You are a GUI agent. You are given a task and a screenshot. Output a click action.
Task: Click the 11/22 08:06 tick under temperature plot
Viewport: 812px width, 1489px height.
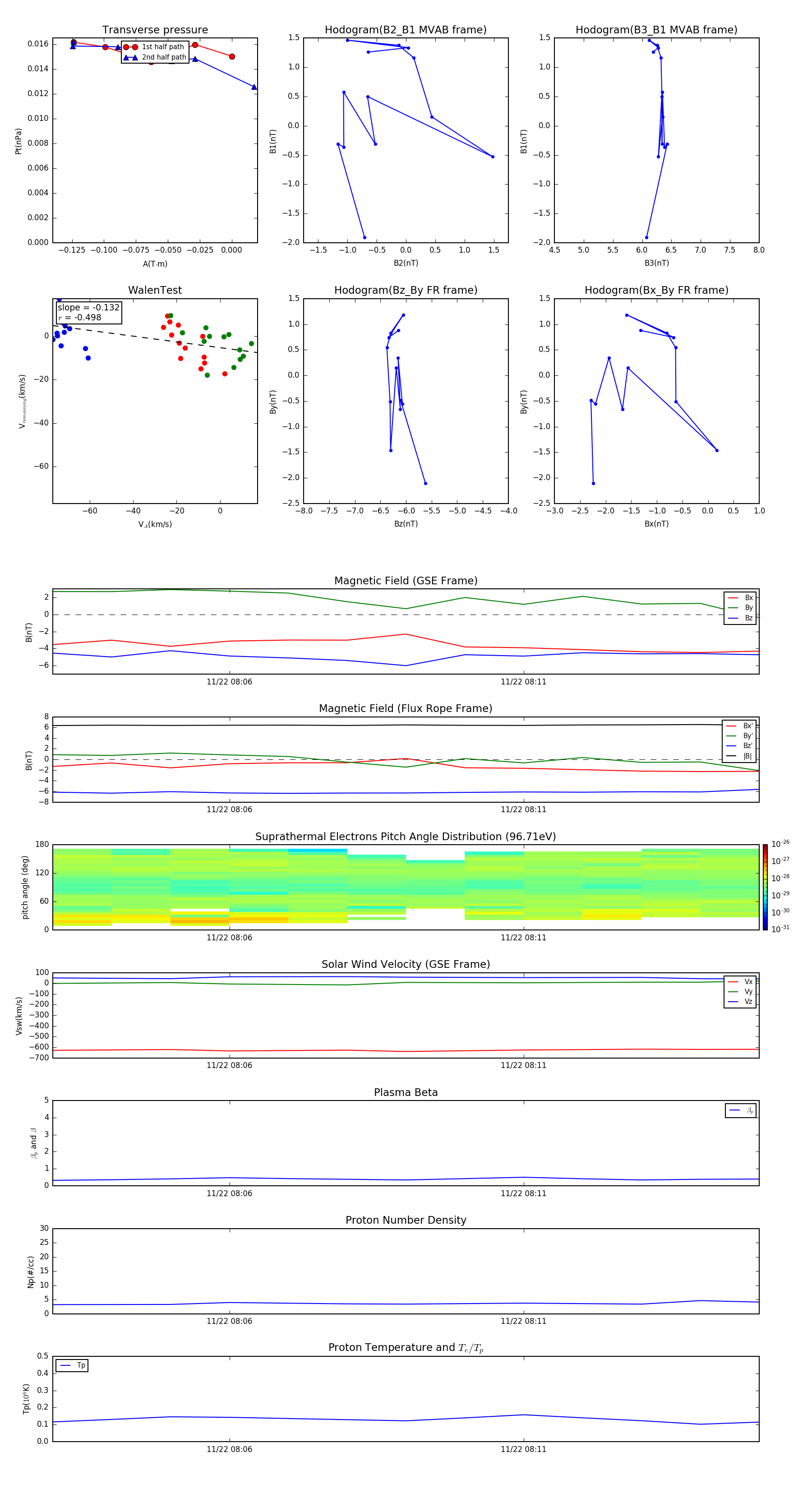click(230, 1449)
